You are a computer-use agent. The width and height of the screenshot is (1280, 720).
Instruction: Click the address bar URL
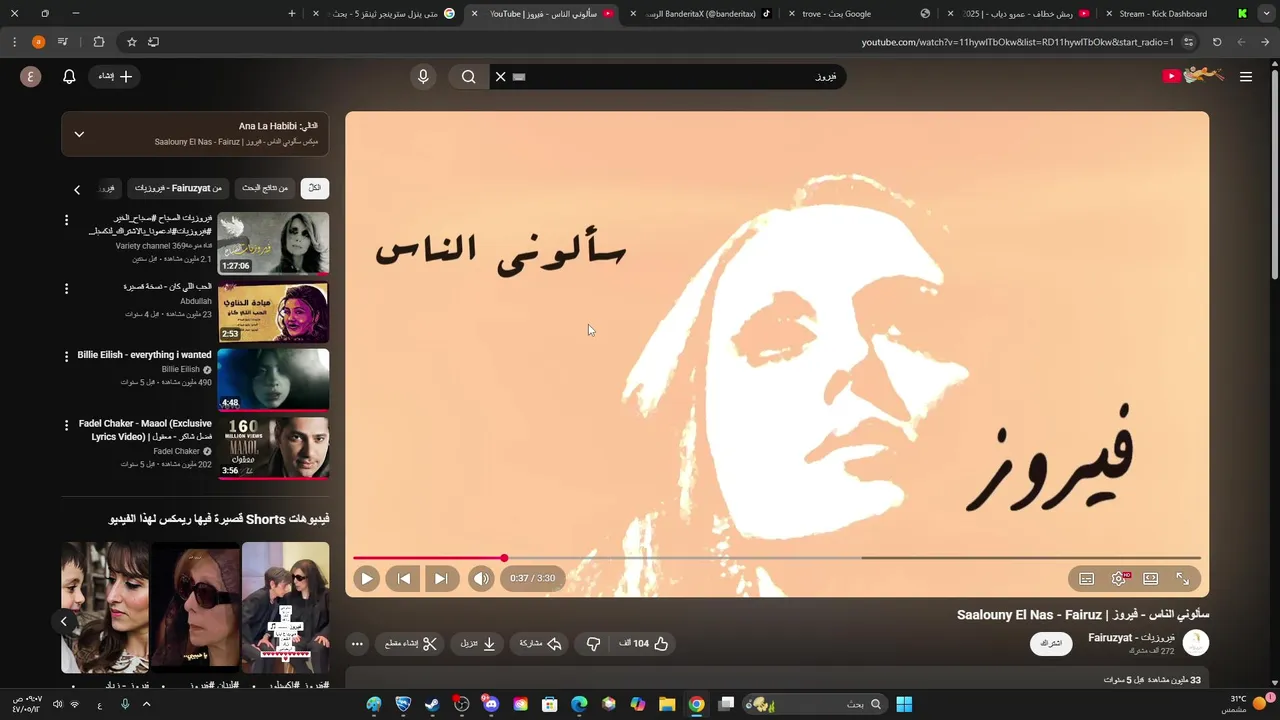coord(1017,42)
